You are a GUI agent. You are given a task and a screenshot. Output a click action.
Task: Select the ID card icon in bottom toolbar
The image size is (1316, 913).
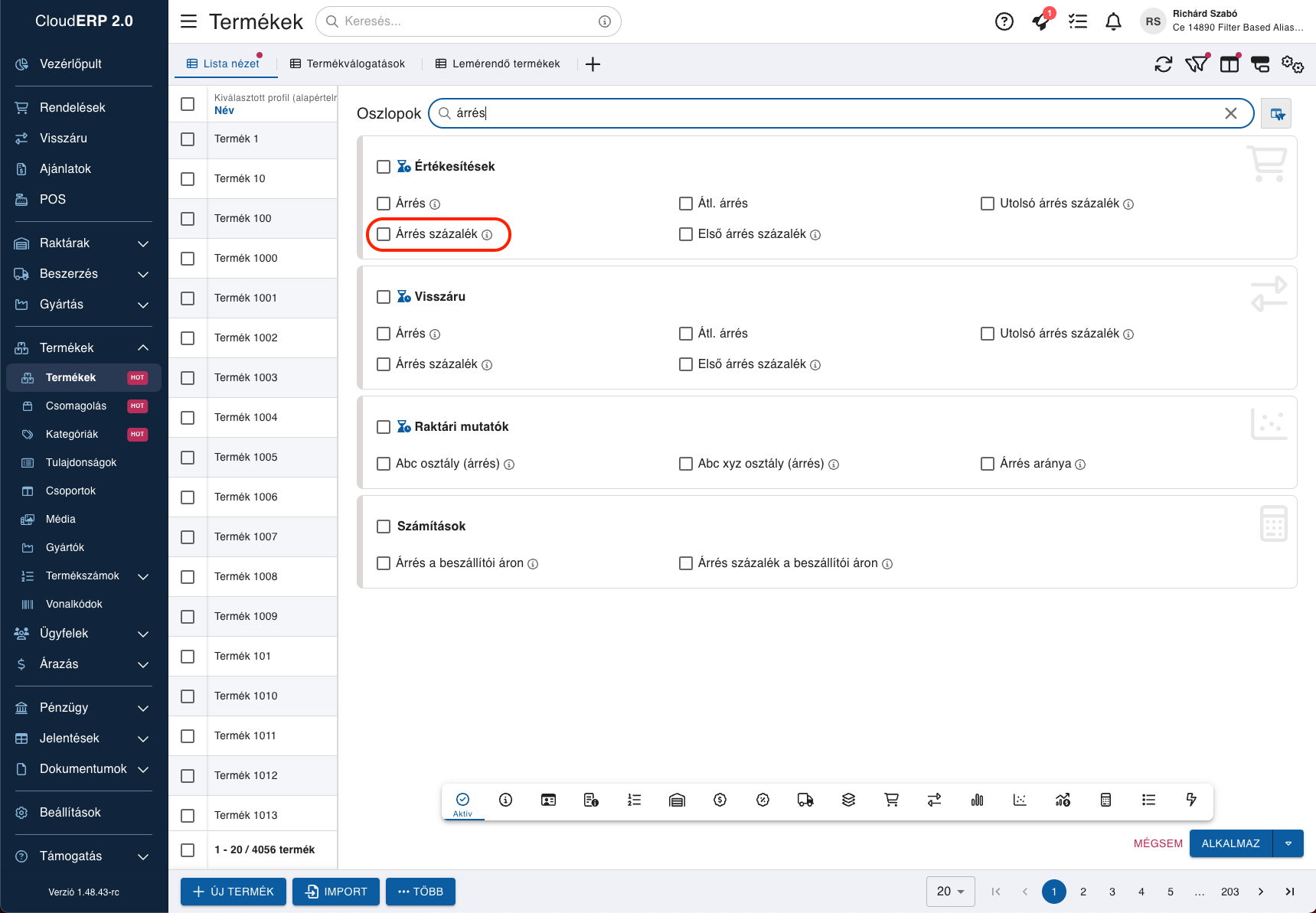pos(548,800)
